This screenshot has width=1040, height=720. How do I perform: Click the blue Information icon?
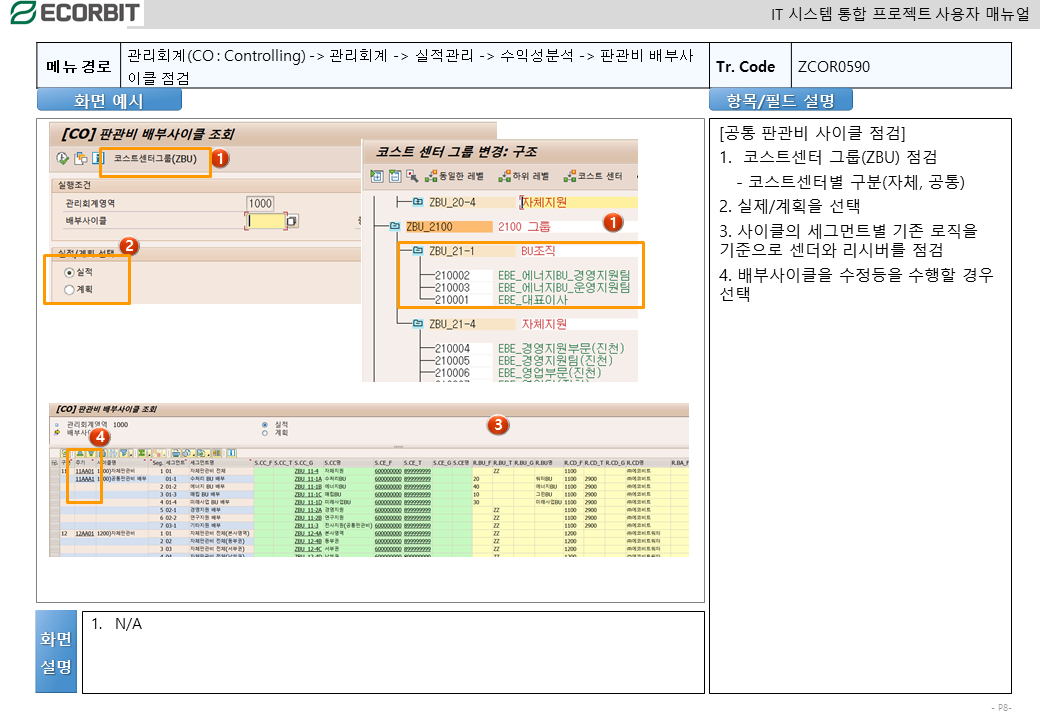(98, 158)
